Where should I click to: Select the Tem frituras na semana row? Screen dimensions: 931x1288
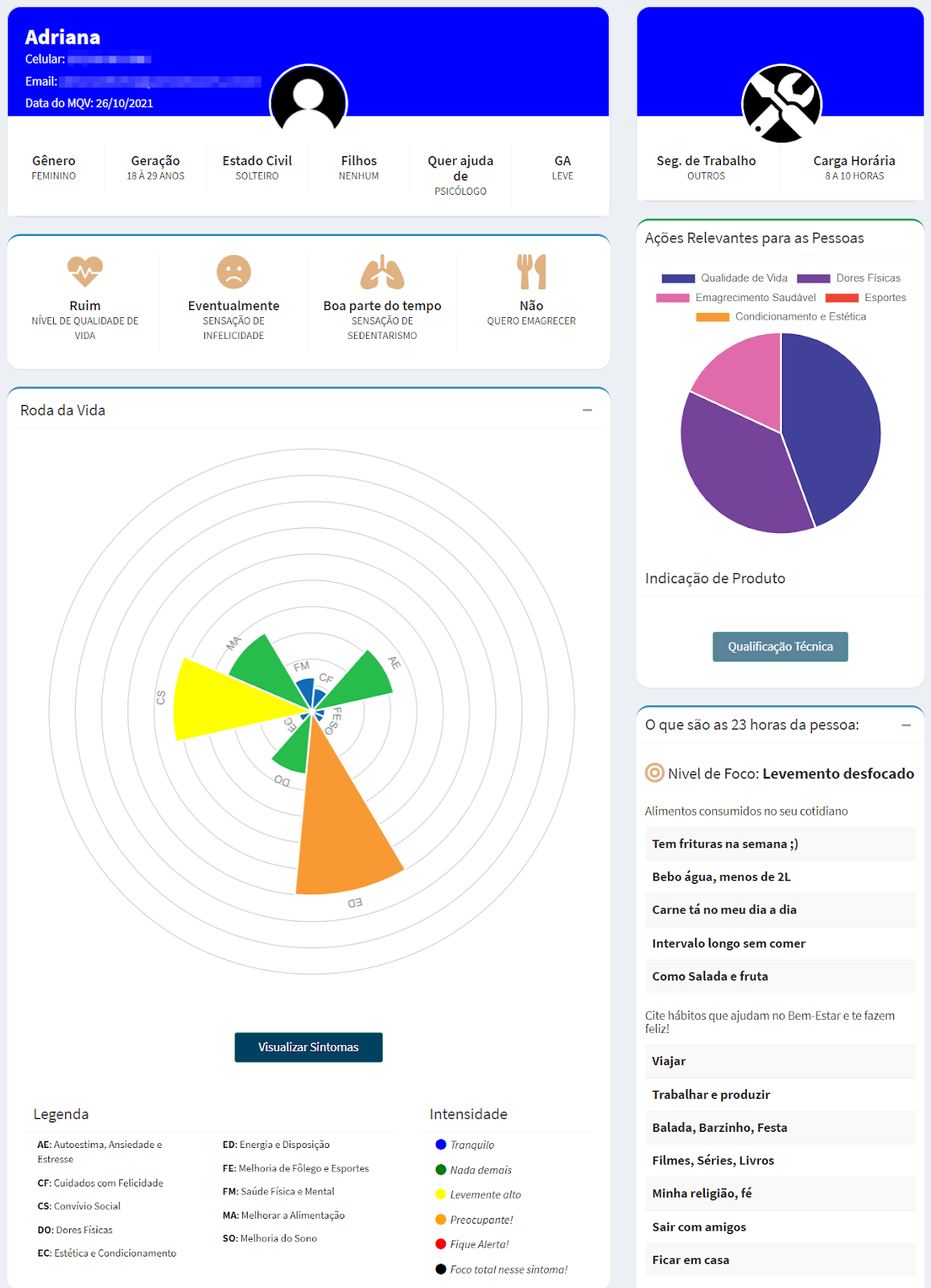pos(780,844)
